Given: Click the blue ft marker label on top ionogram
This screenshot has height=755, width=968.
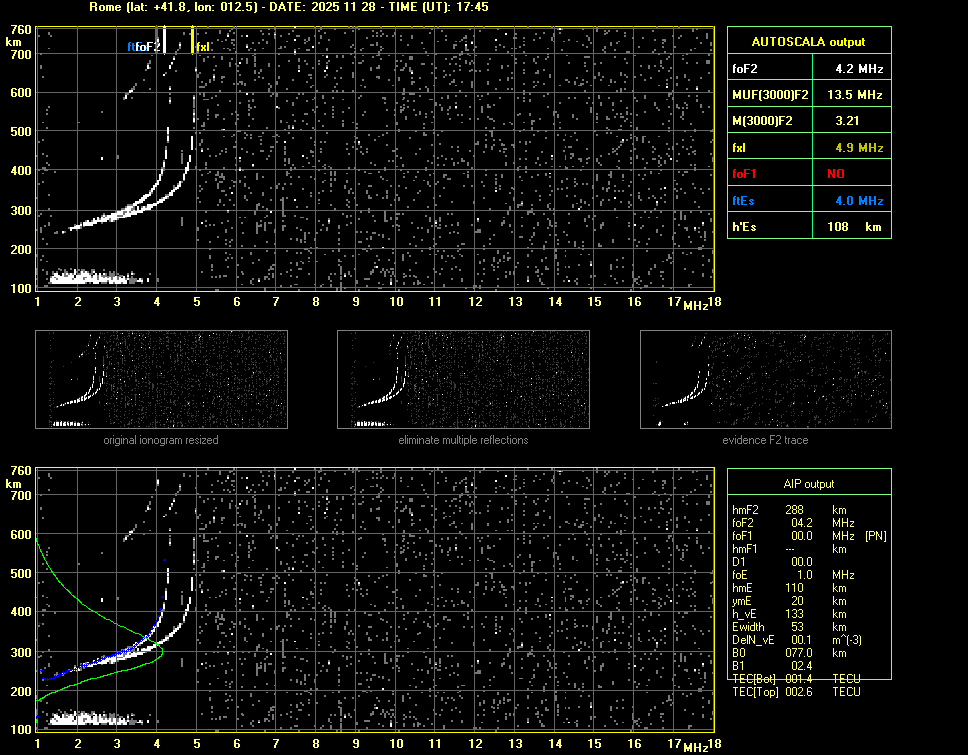Looking at the screenshot, I should point(130,47).
